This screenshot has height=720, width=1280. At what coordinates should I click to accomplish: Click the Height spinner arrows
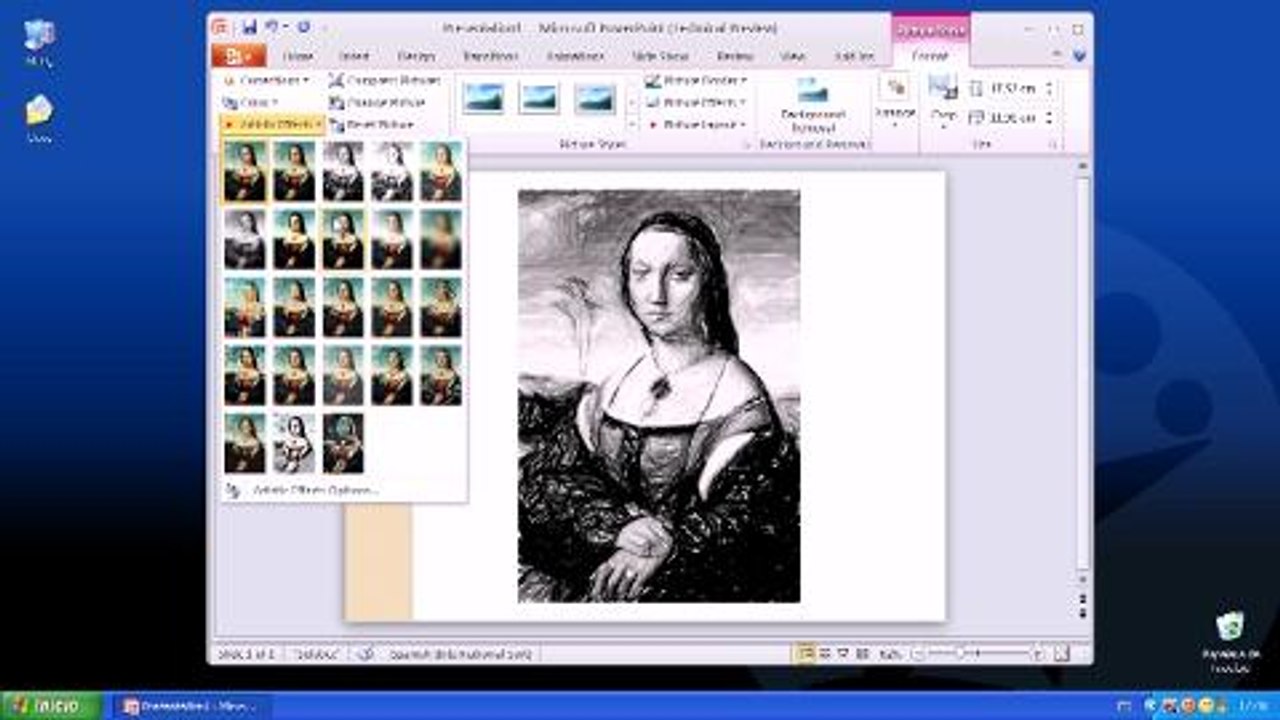1049,89
